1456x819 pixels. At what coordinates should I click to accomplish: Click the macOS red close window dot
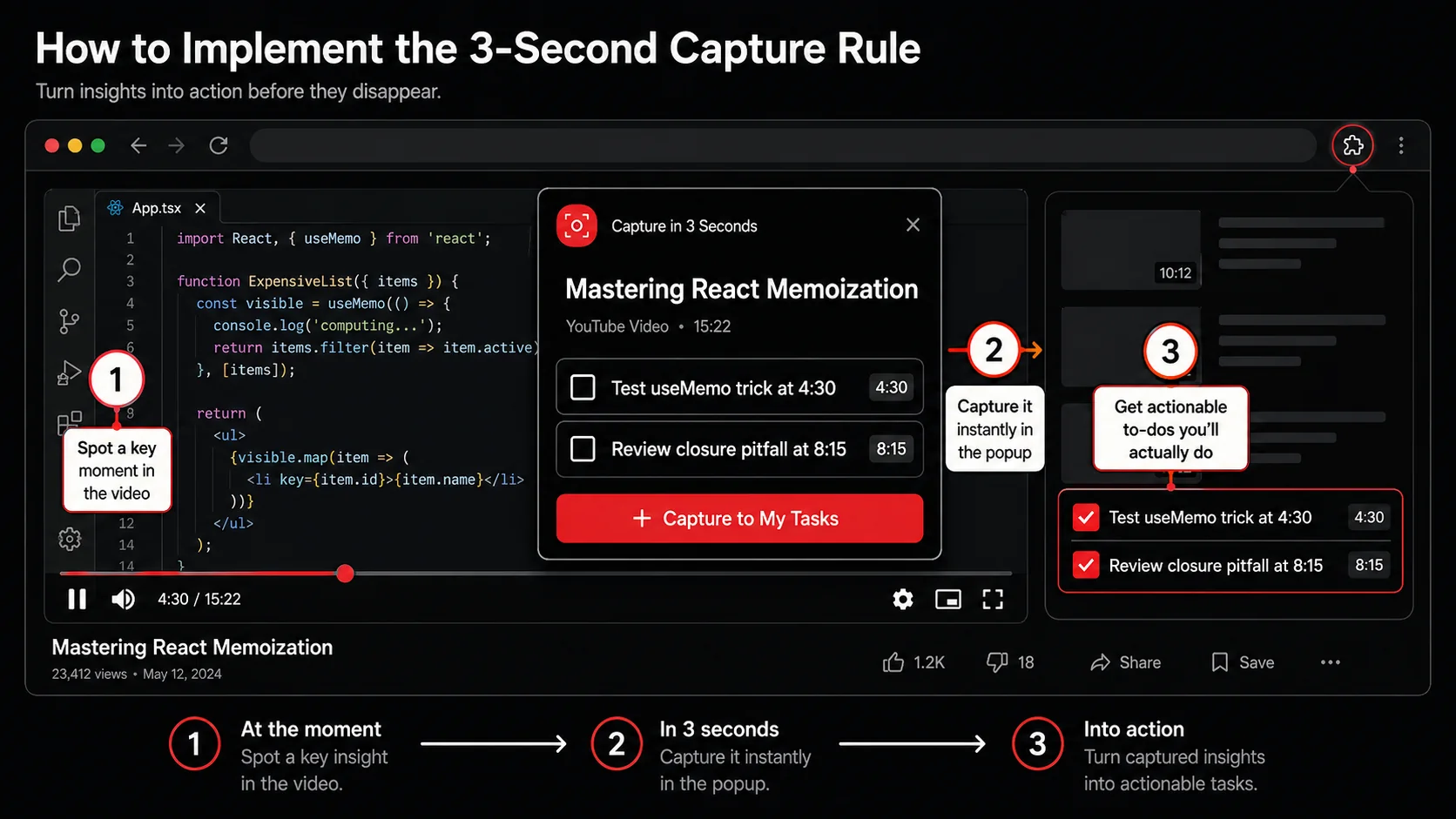(x=52, y=145)
